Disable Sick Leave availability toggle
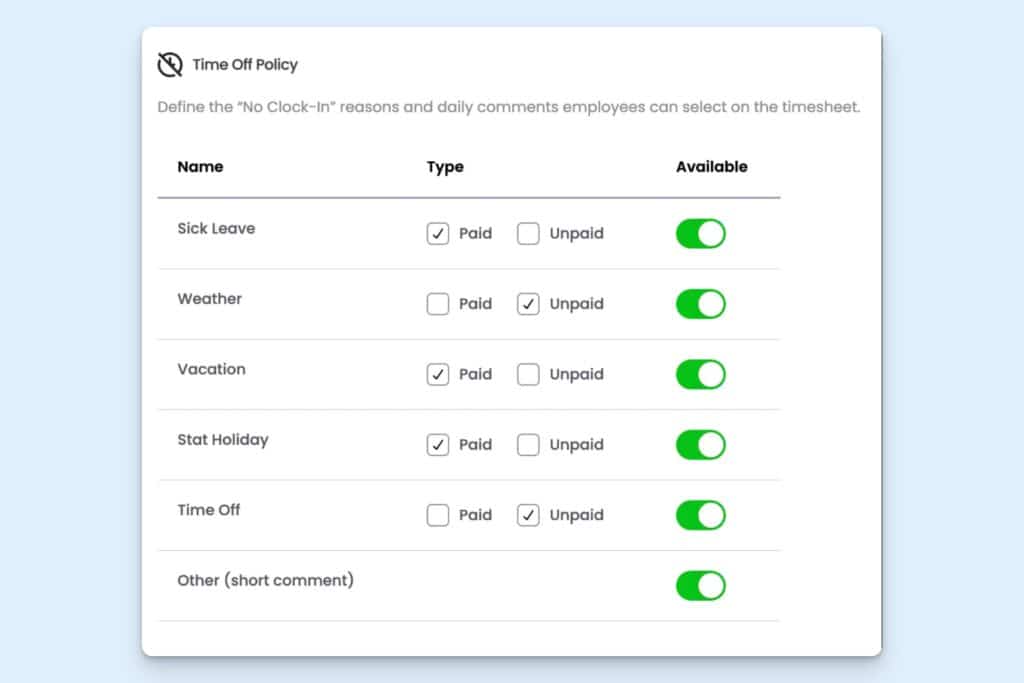The height and width of the screenshot is (683, 1024). [700, 234]
